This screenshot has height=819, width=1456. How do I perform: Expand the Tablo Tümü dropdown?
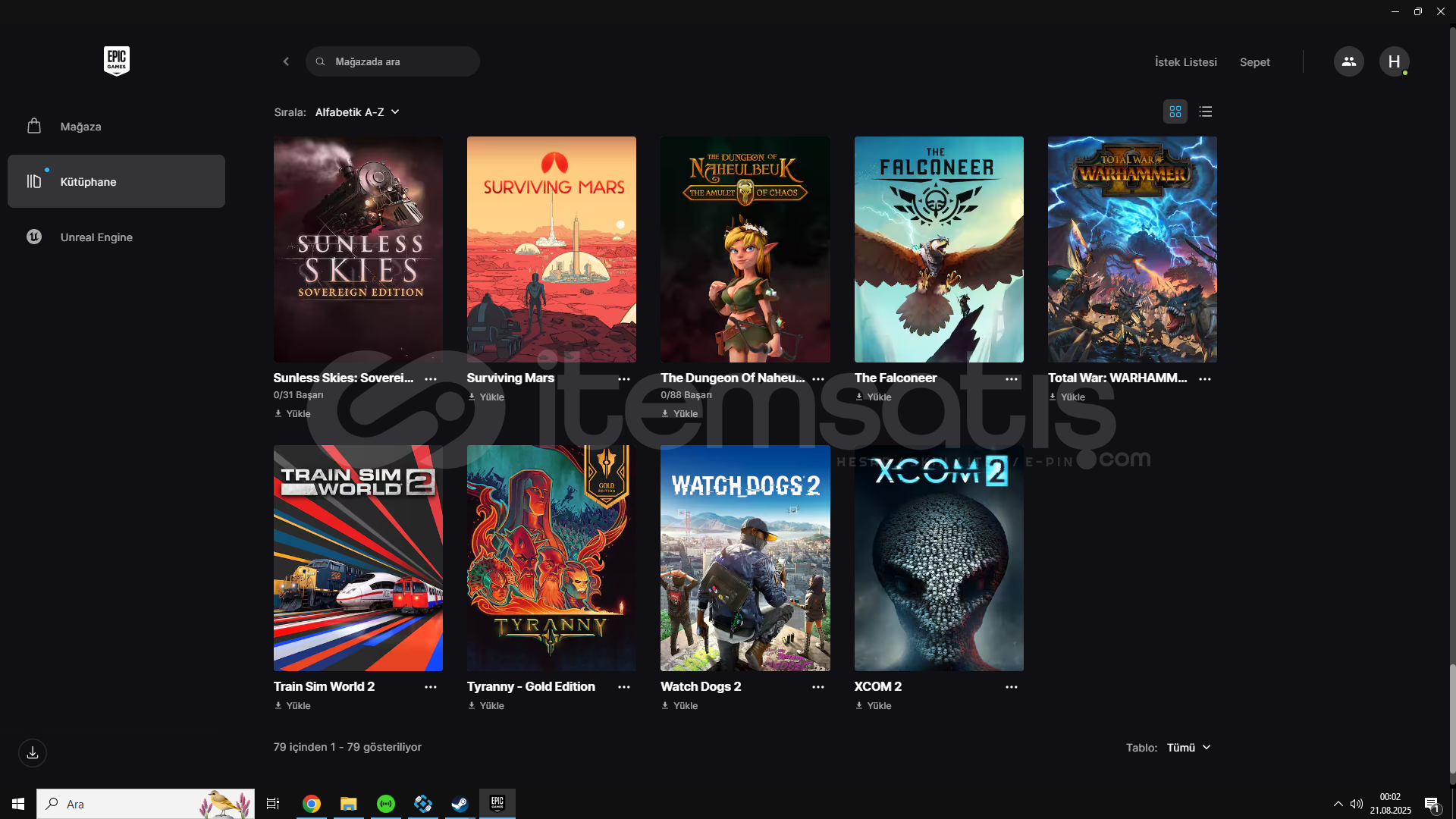point(1188,748)
